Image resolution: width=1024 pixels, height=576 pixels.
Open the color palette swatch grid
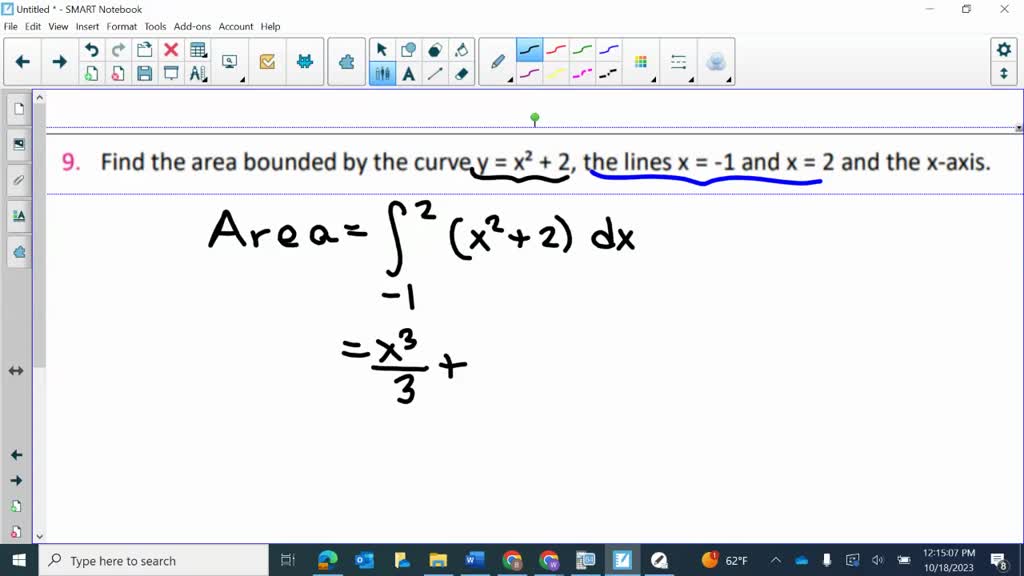click(x=641, y=62)
